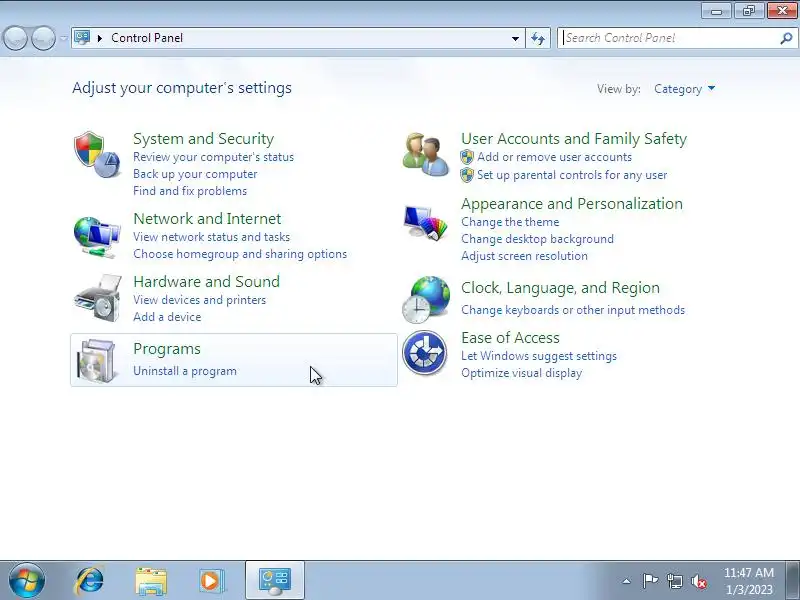Viewport: 800px width, 600px height.
Task: Click Show desktop strip at taskbar end
Action: [x=793, y=580]
